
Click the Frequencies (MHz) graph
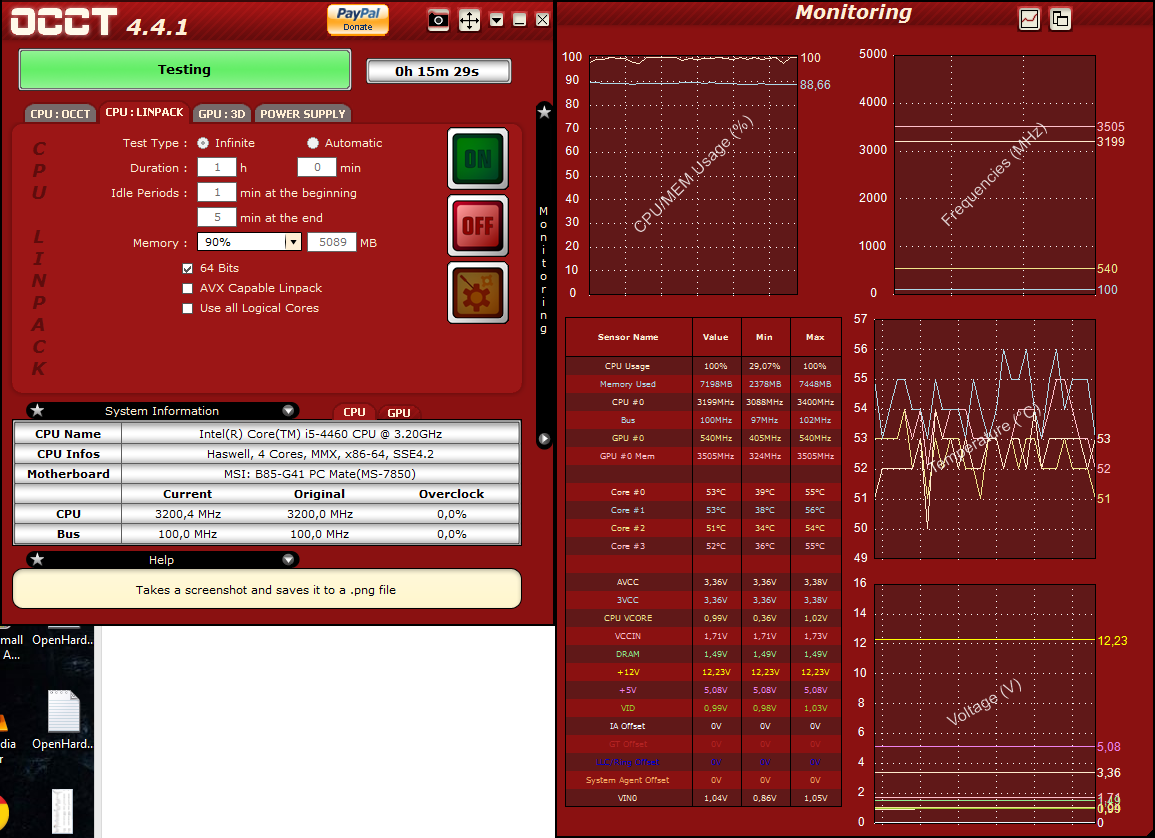coord(994,175)
